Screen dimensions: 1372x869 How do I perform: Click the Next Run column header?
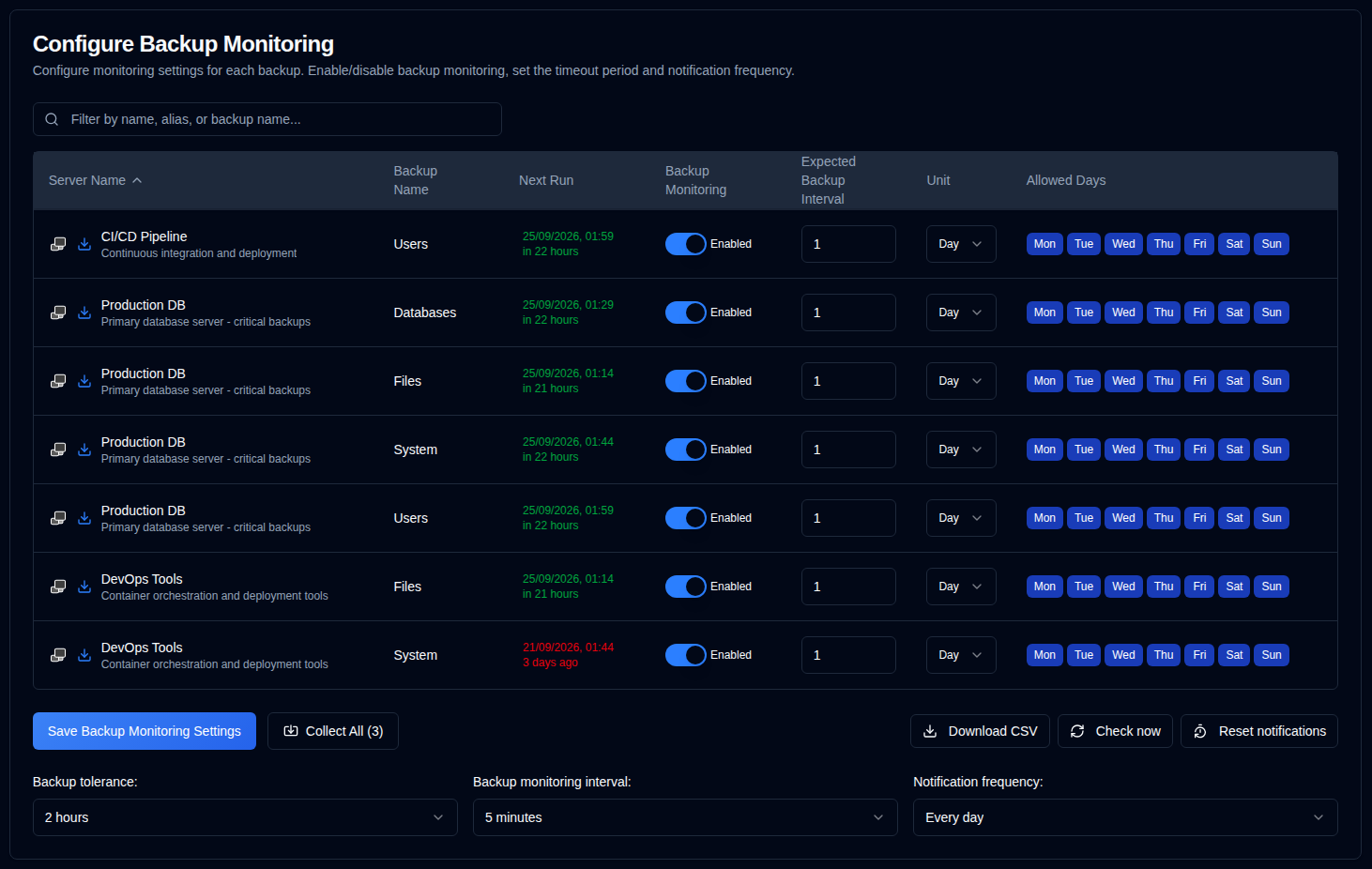click(546, 180)
